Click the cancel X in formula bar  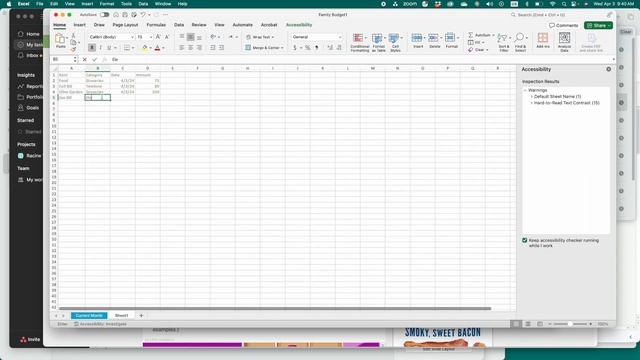84,60
